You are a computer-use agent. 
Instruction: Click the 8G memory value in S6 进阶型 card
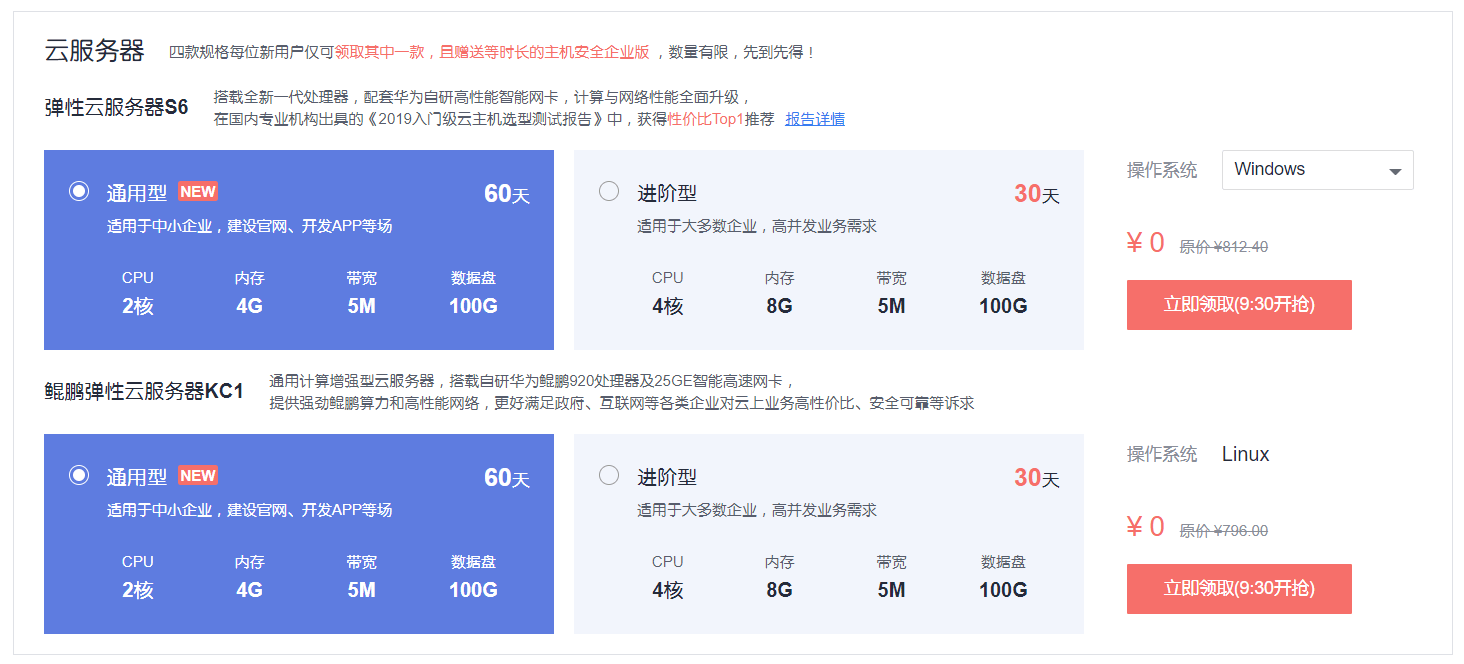tap(780, 306)
